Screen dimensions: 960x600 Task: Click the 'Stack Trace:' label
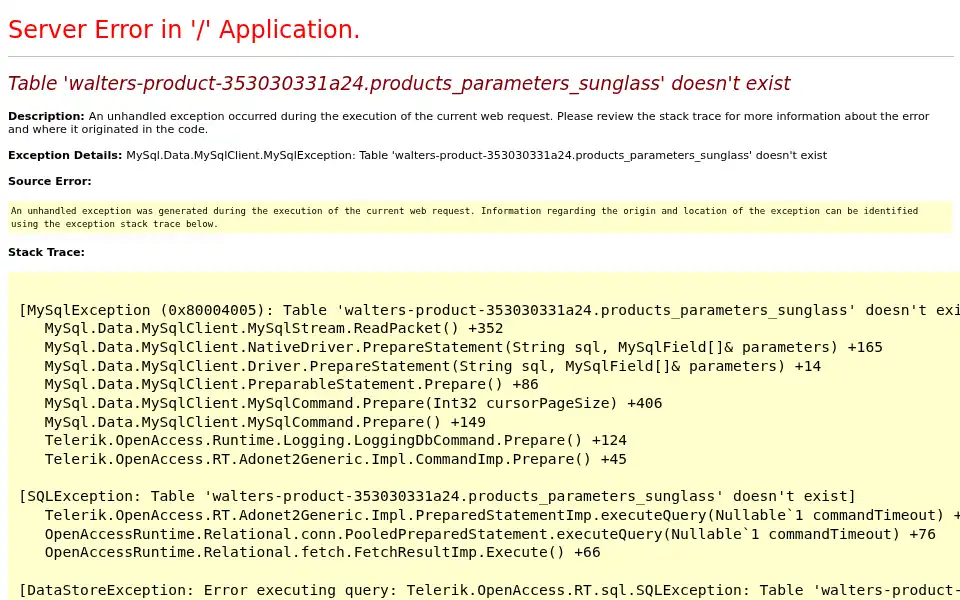click(x=47, y=252)
